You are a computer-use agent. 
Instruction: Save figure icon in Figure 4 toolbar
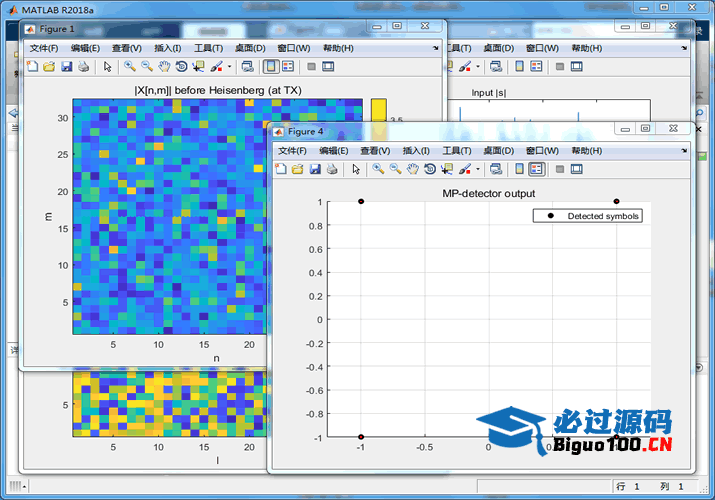315,169
